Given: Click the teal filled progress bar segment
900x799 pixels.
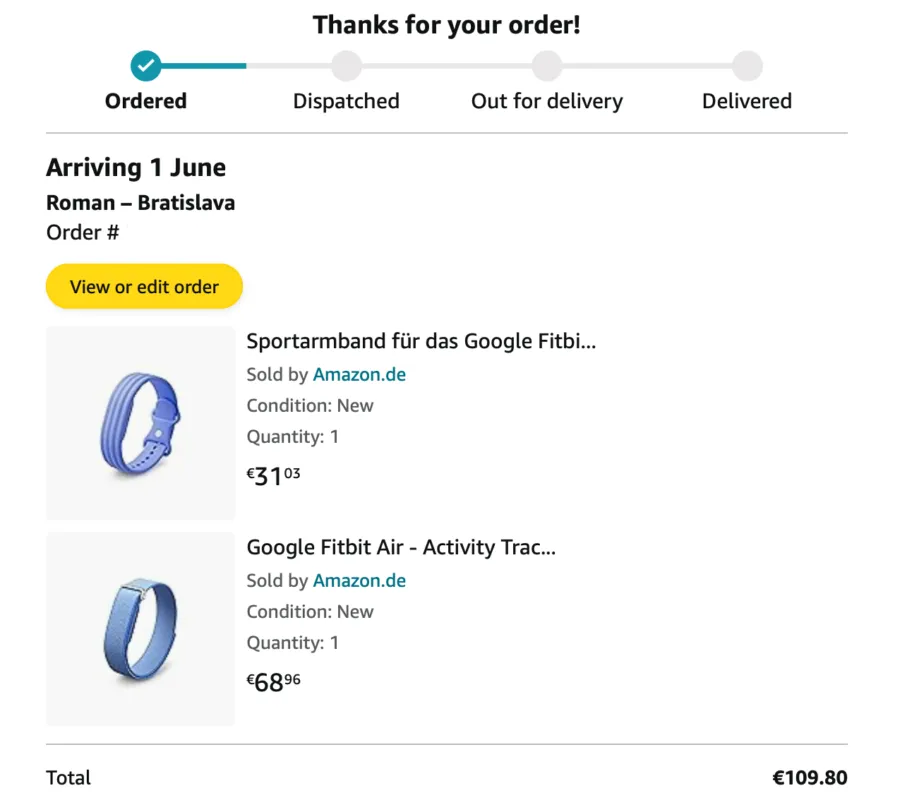Looking at the screenshot, I should (x=204, y=66).
